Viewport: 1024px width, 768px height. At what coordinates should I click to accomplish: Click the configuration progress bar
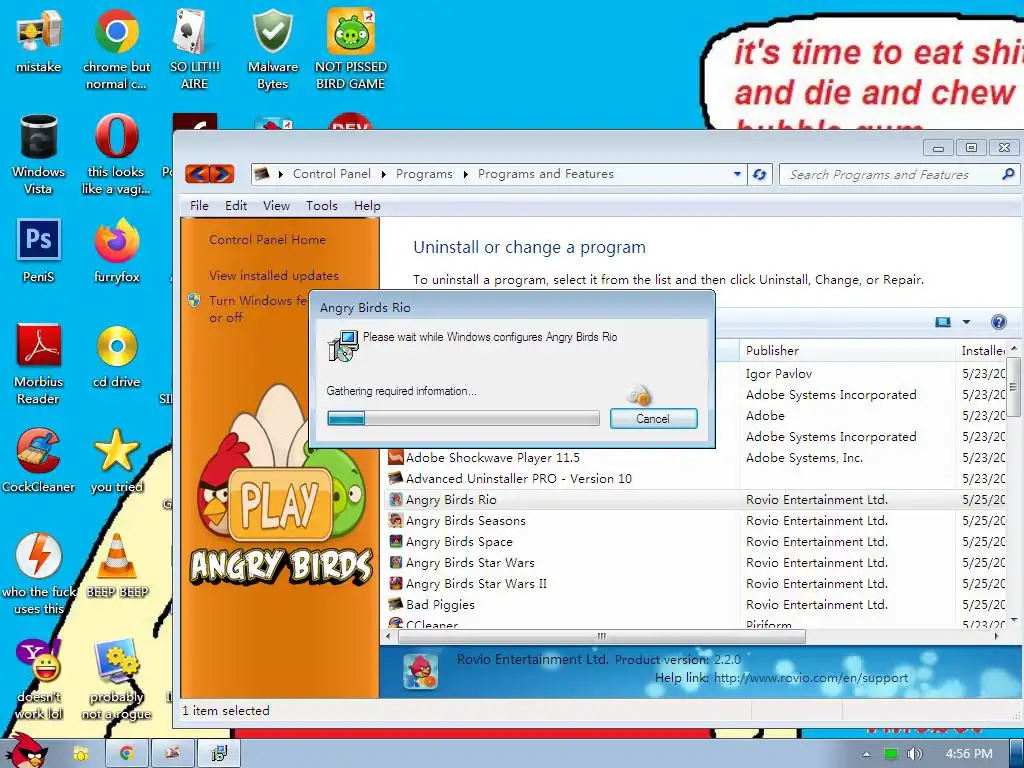pos(463,419)
